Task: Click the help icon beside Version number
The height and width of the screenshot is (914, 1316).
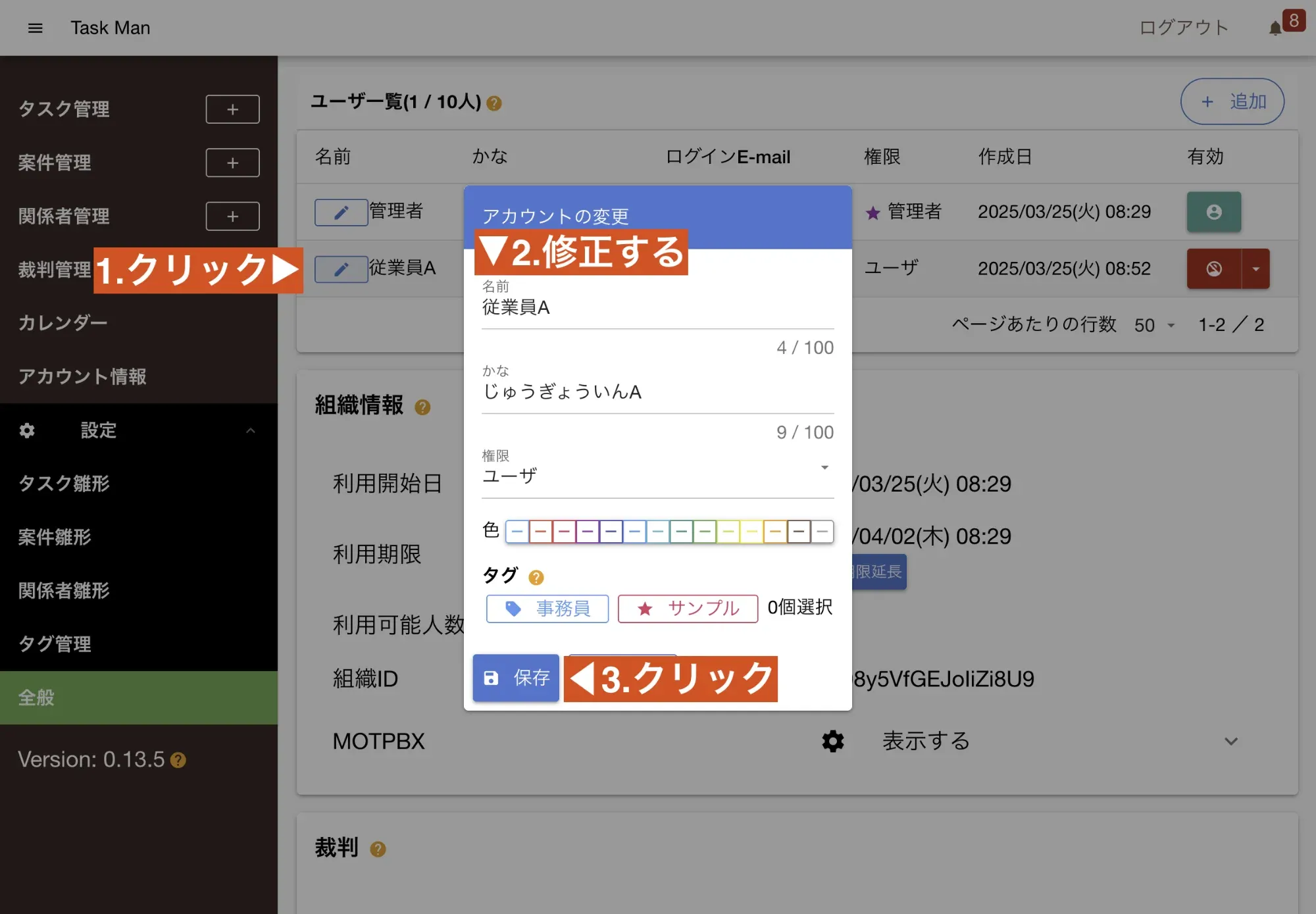Action: 178,760
